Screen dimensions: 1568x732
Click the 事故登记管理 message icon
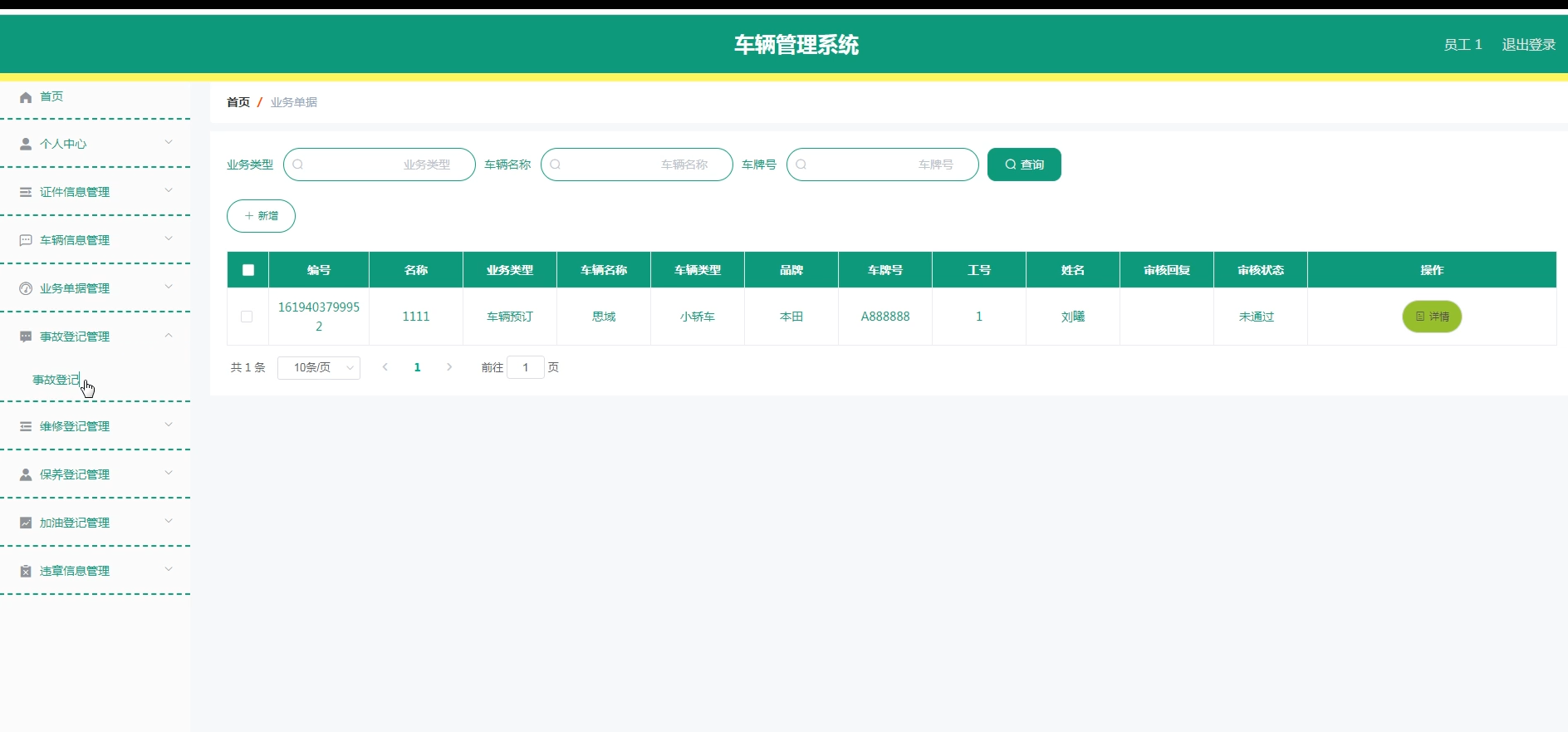click(x=26, y=337)
